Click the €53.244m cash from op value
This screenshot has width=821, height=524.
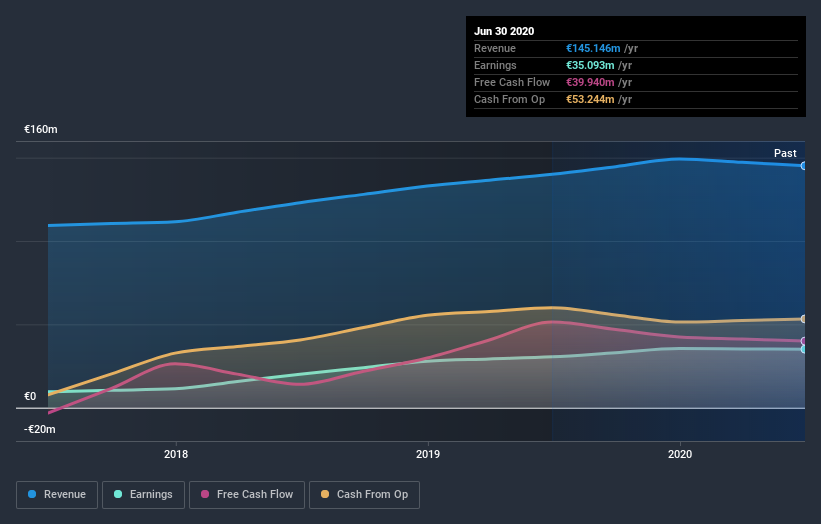(x=590, y=99)
